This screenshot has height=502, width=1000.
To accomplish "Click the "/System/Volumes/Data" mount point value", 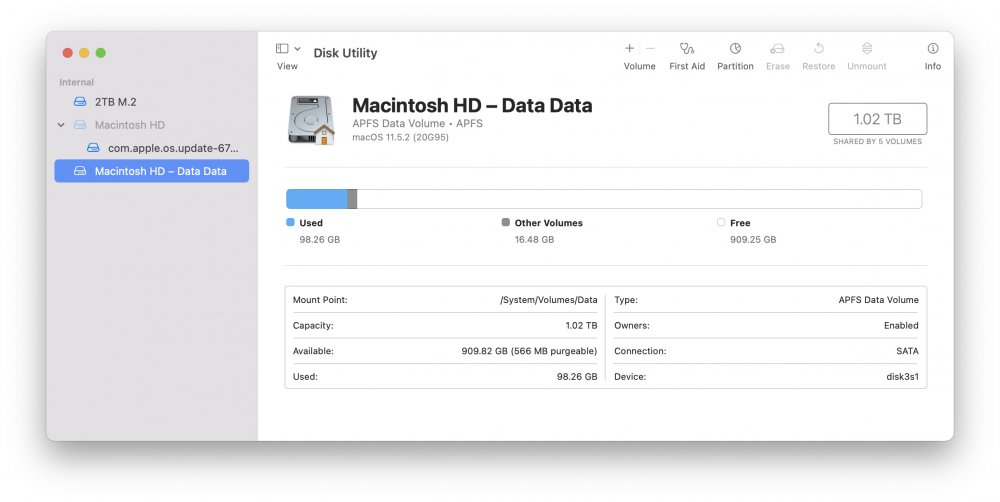I will pos(548,300).
